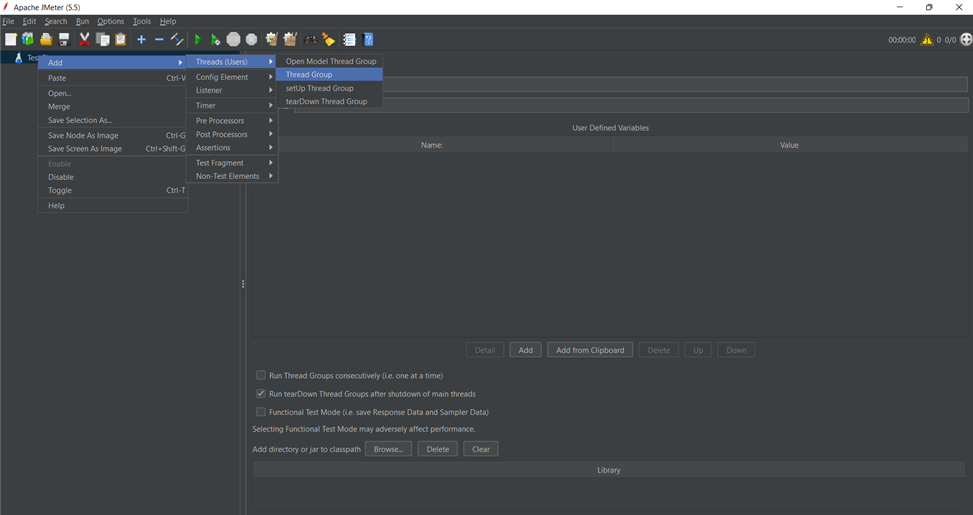
Task: Expand the Assertions submenu
Action: point(232,148)
